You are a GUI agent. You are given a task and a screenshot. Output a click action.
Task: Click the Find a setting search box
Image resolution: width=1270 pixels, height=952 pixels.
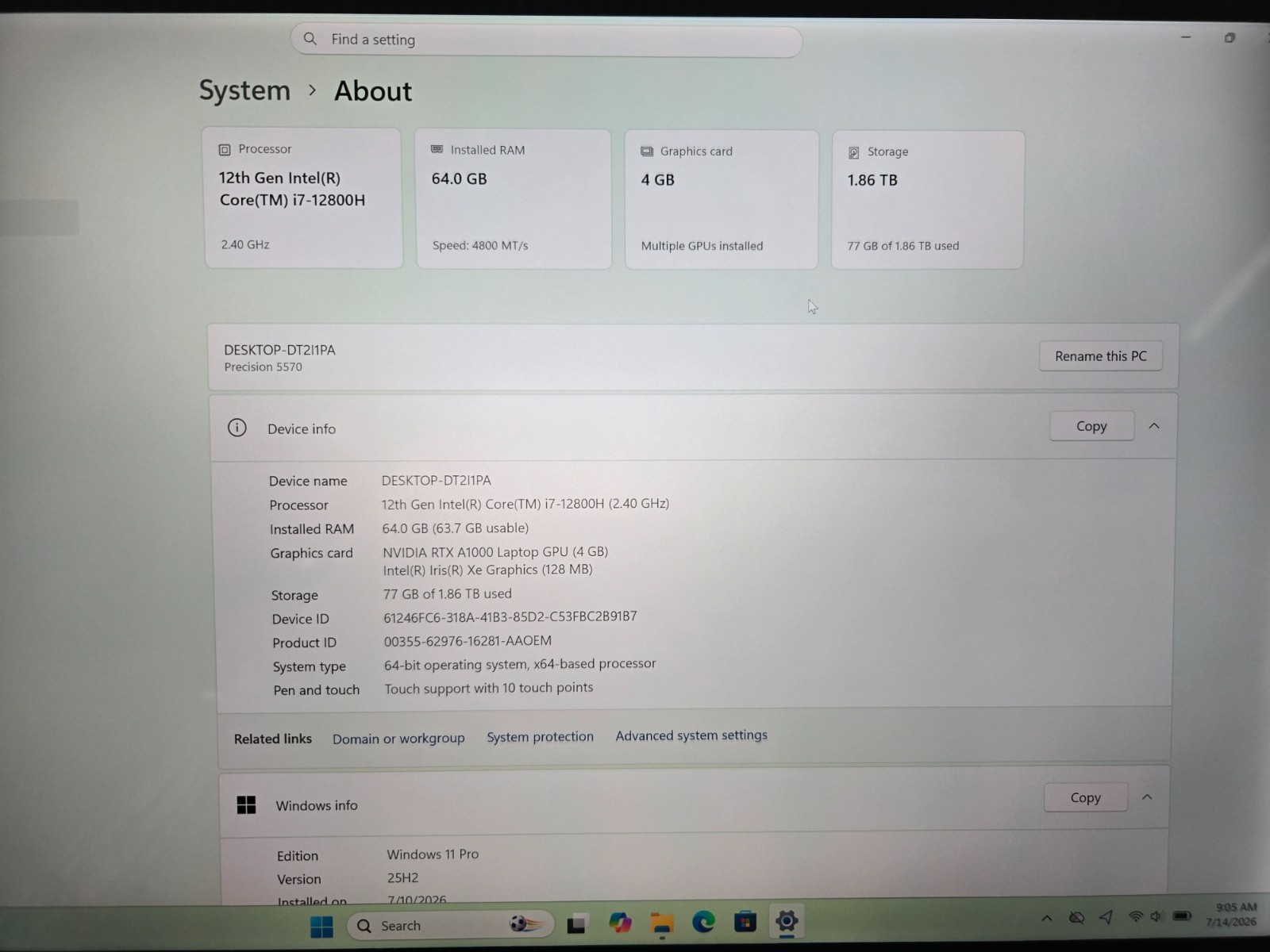point(546,40)
